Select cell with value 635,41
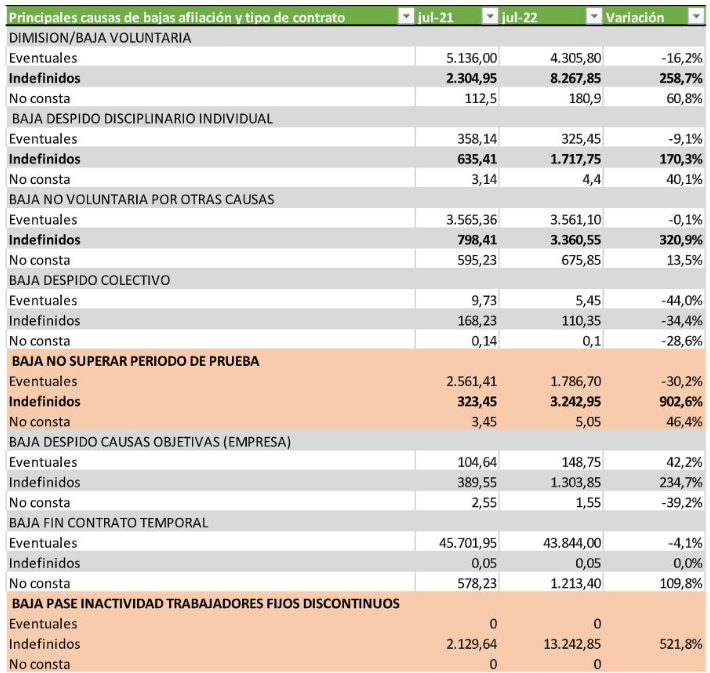Viewport: 710px width, 673px height. click(457, 159)
